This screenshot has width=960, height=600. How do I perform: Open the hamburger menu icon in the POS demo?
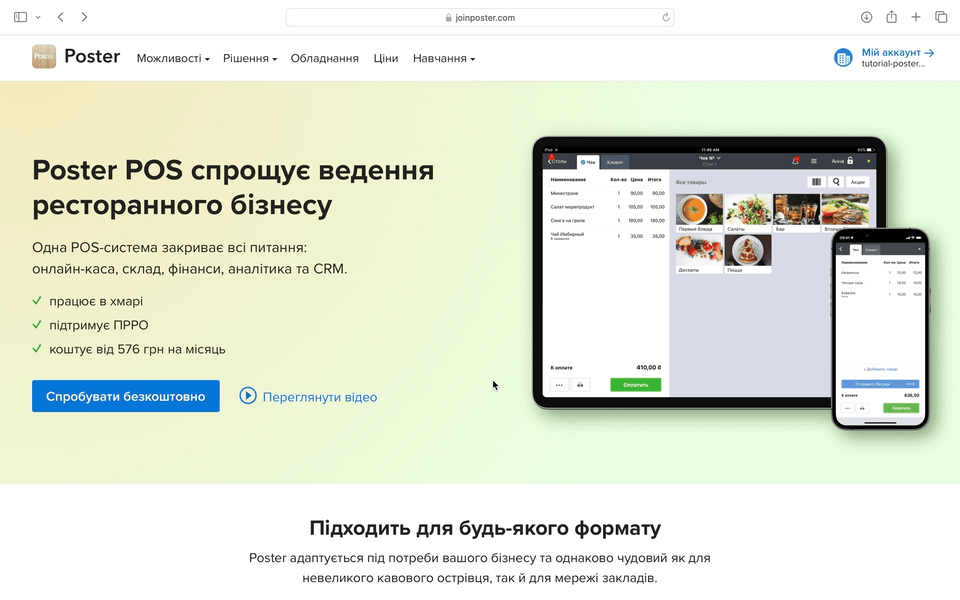[814, 161]
